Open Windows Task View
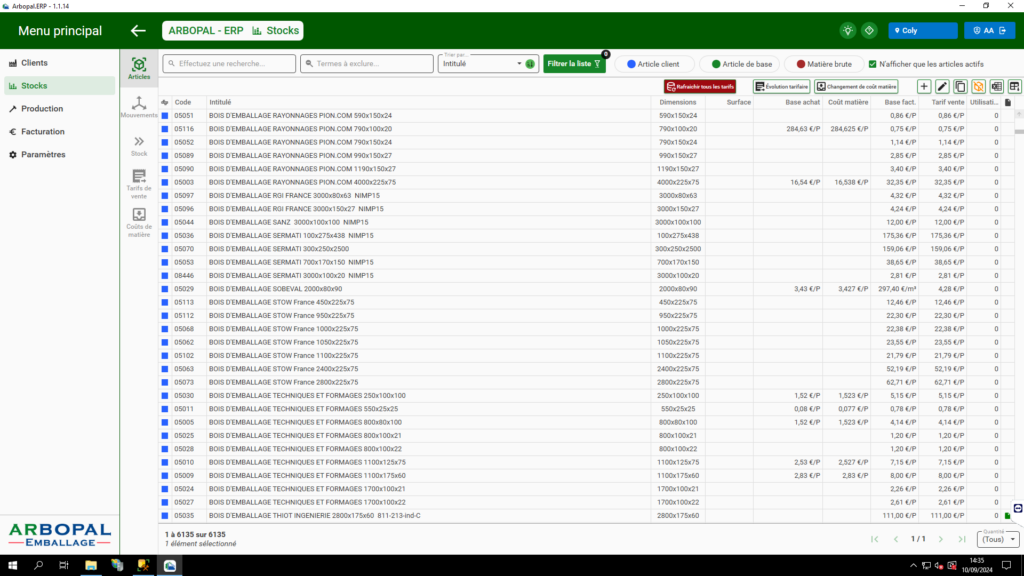This screenshot has height=576, width=1024. tap(64, 566)
